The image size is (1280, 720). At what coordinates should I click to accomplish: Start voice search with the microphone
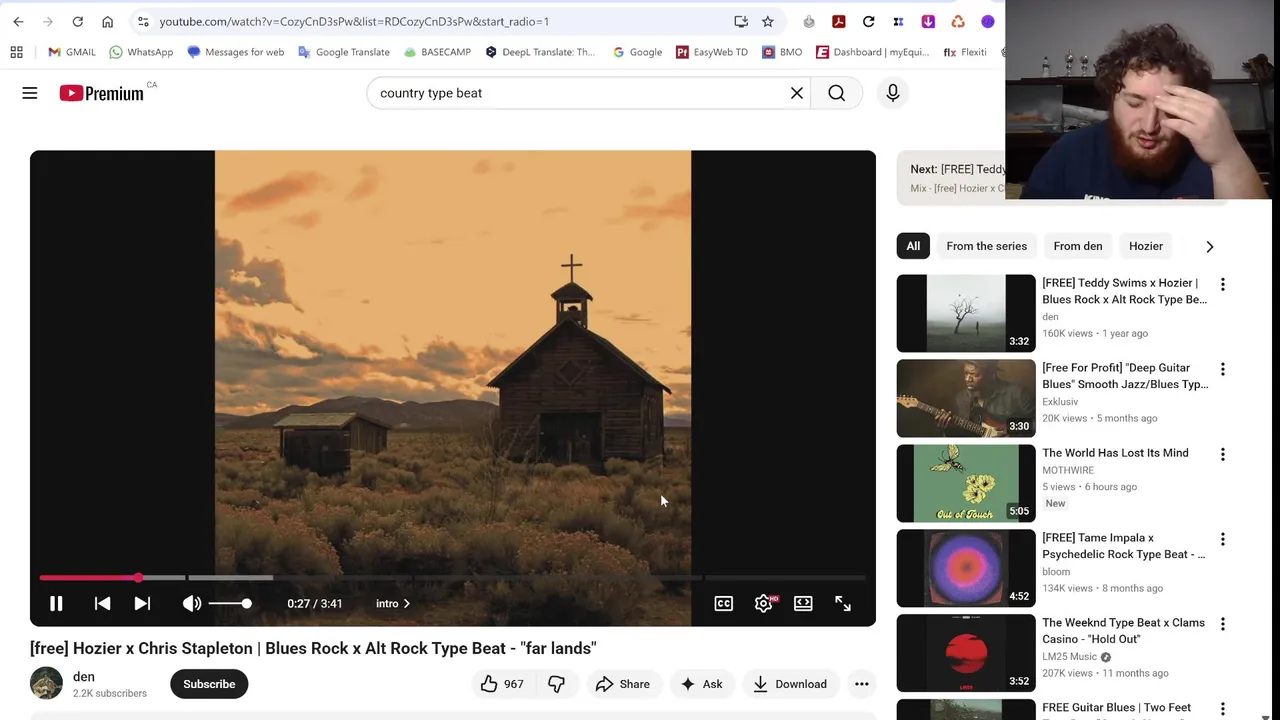point(893,93)
